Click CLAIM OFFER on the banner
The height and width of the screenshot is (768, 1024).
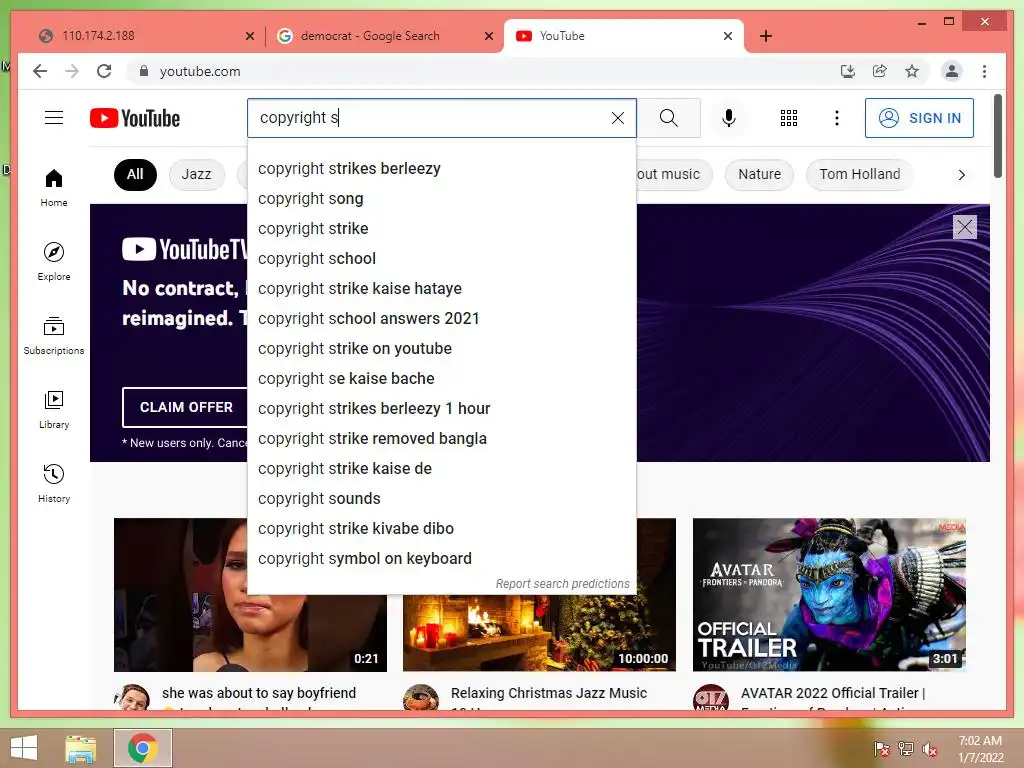pyautogui.click(x=186, y=407)
